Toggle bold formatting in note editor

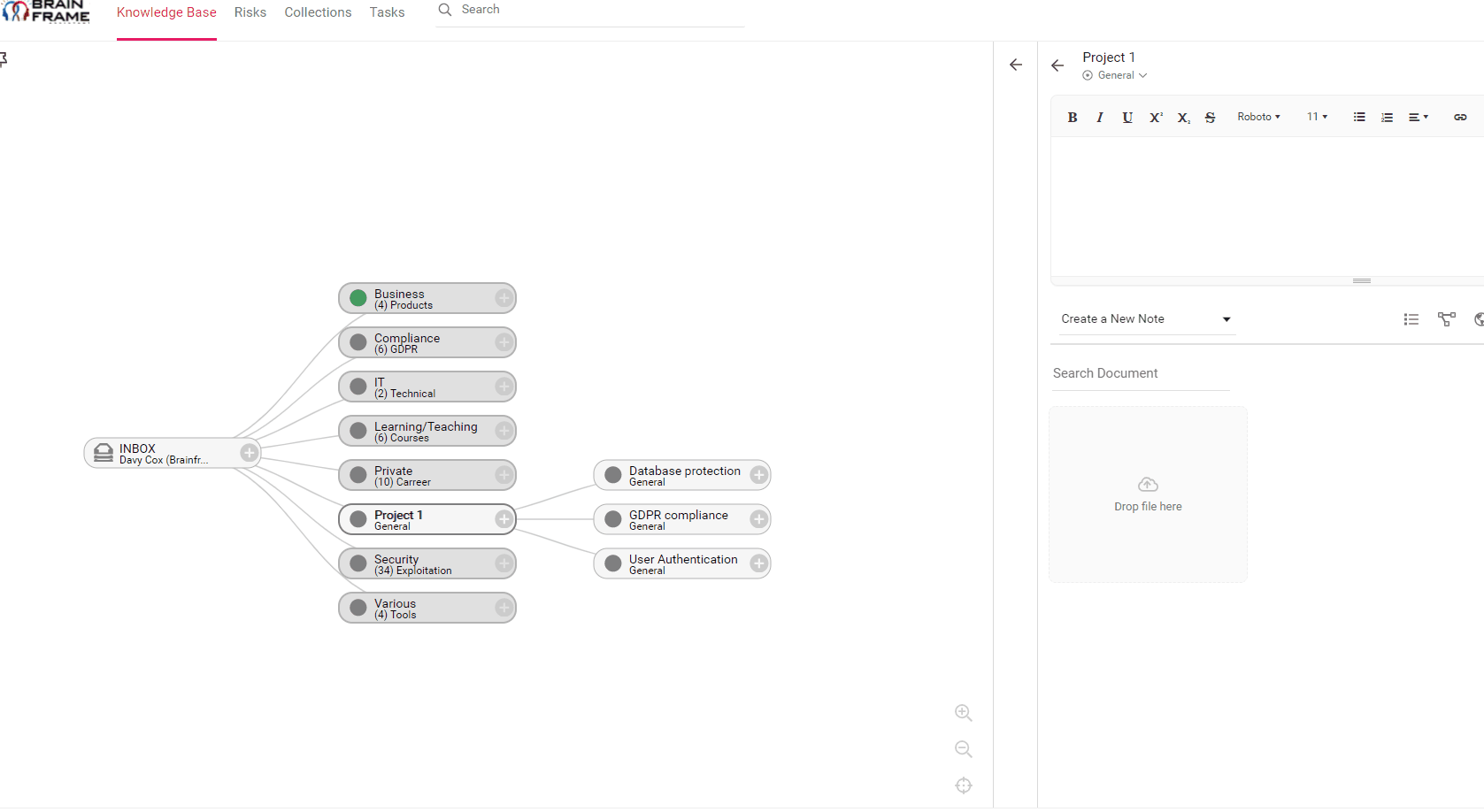point(1073,117)
